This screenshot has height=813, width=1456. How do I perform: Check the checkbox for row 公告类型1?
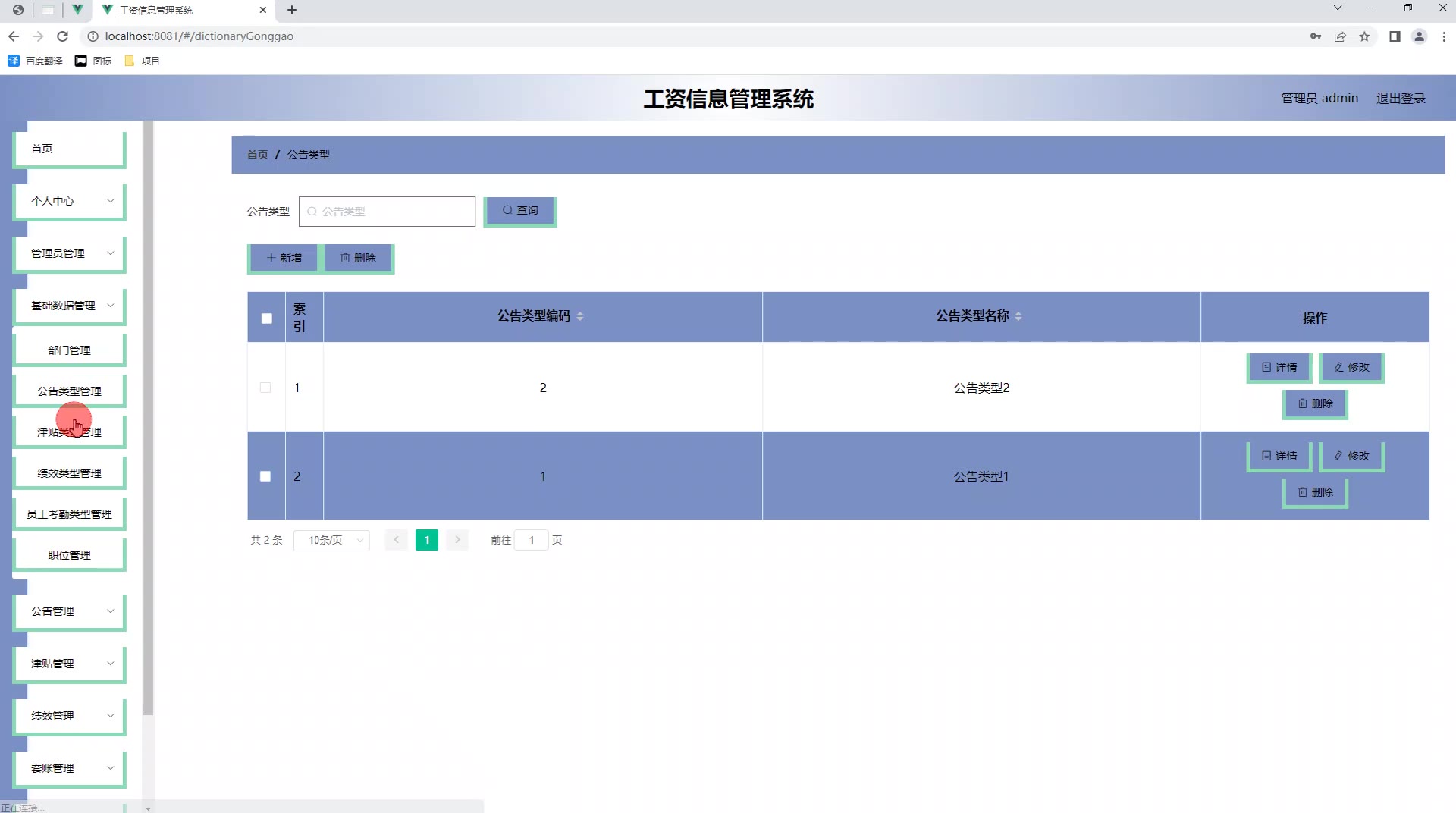pos(265,476)
